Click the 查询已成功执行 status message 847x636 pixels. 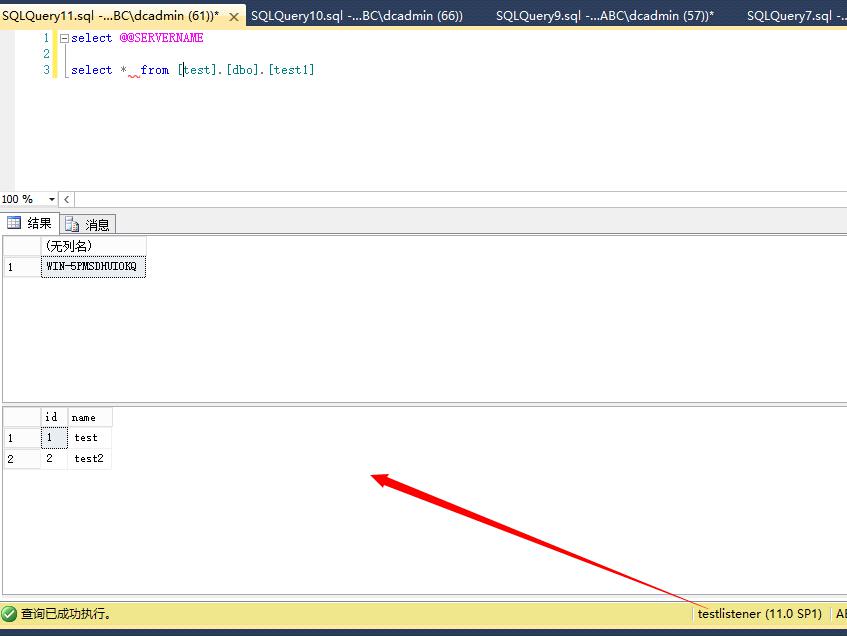point(66,614)
